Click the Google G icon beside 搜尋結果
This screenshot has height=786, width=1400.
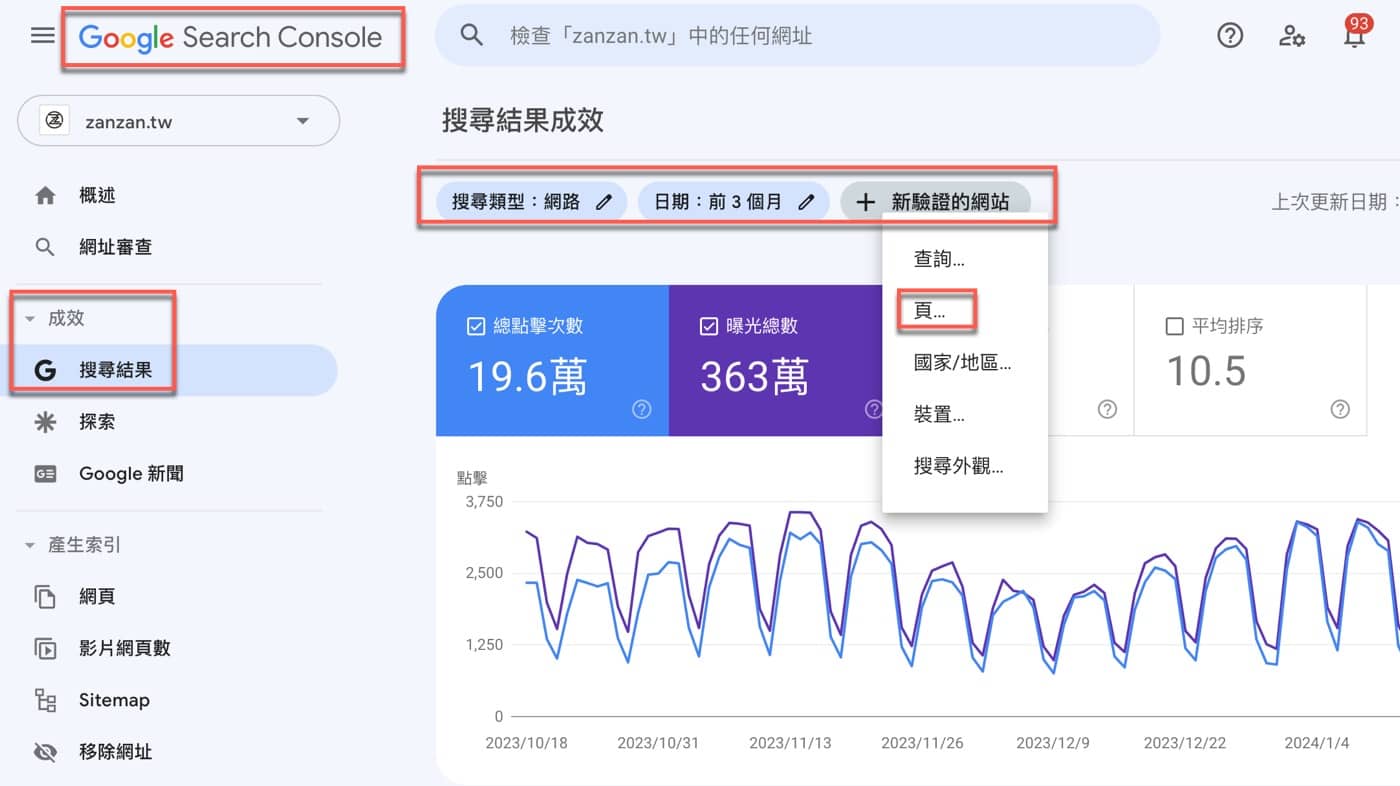coord(45,370)
